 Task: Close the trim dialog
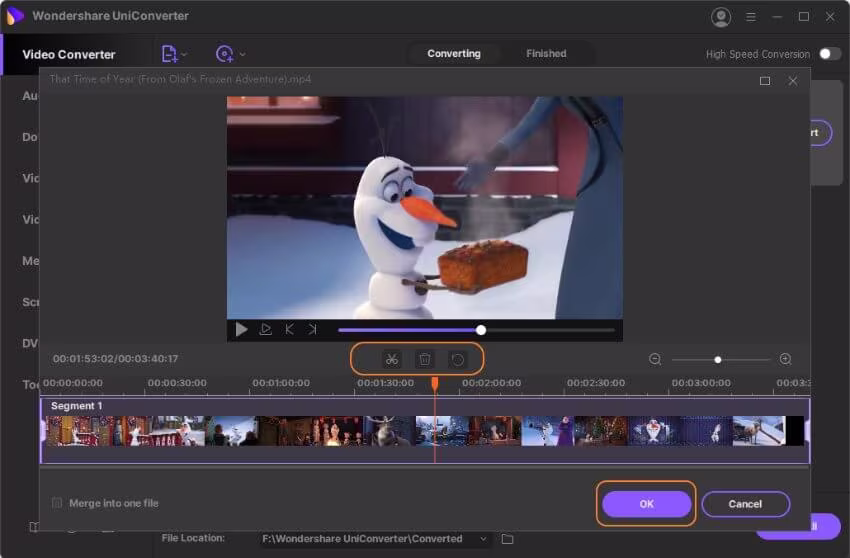click(x=793, y=81)
